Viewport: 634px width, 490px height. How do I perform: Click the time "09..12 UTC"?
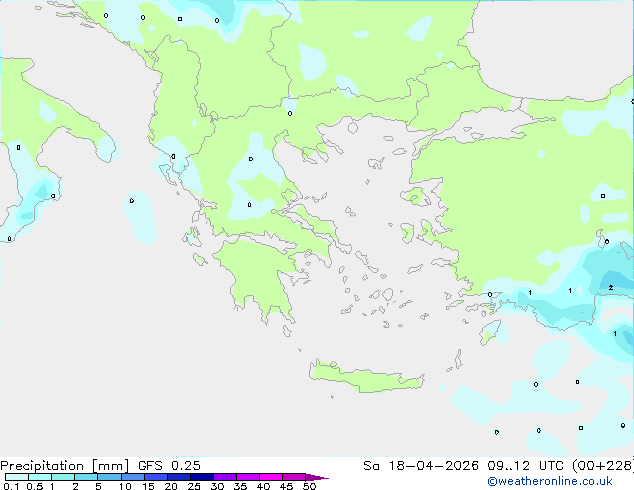[x=525, y=465]
